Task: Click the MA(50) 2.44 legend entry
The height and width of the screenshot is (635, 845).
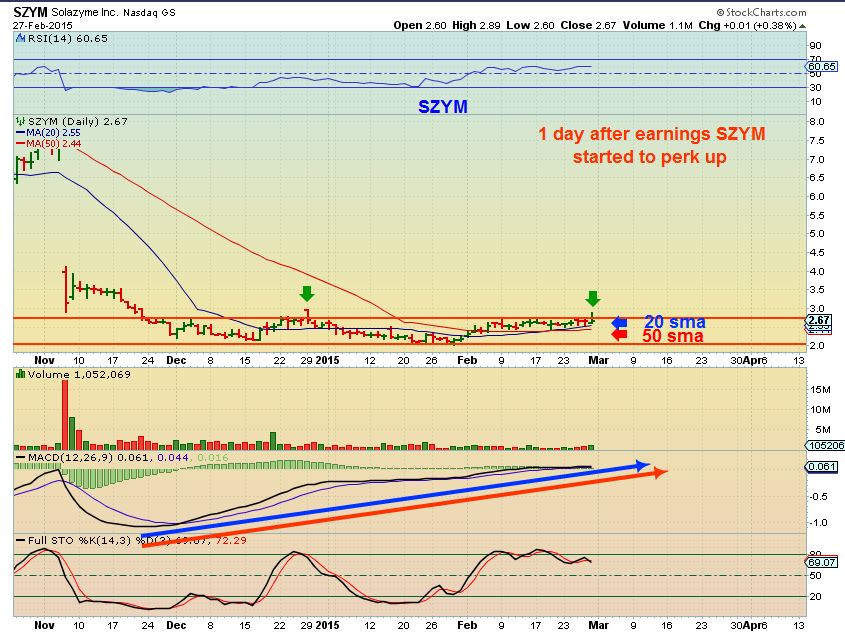Action: [53, 143]
